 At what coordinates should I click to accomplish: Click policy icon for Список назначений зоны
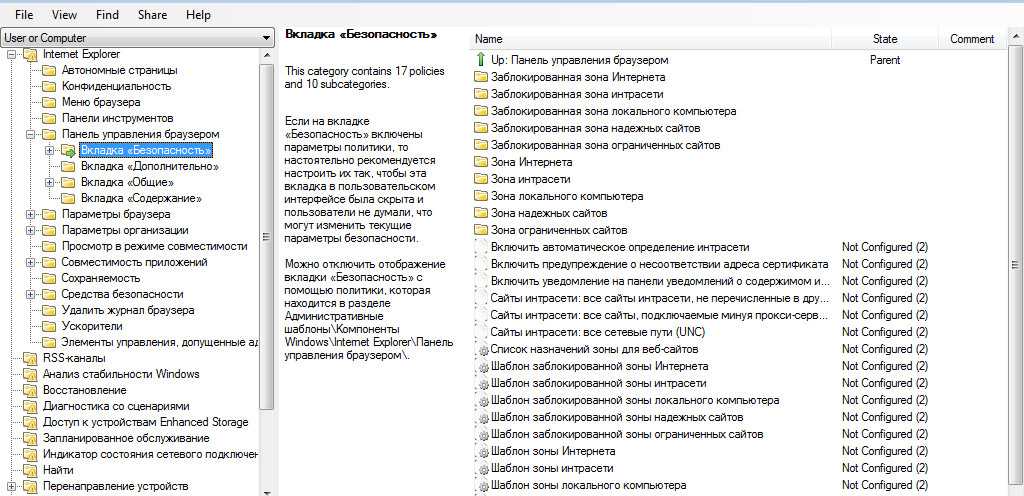click(x=482, y=349)
